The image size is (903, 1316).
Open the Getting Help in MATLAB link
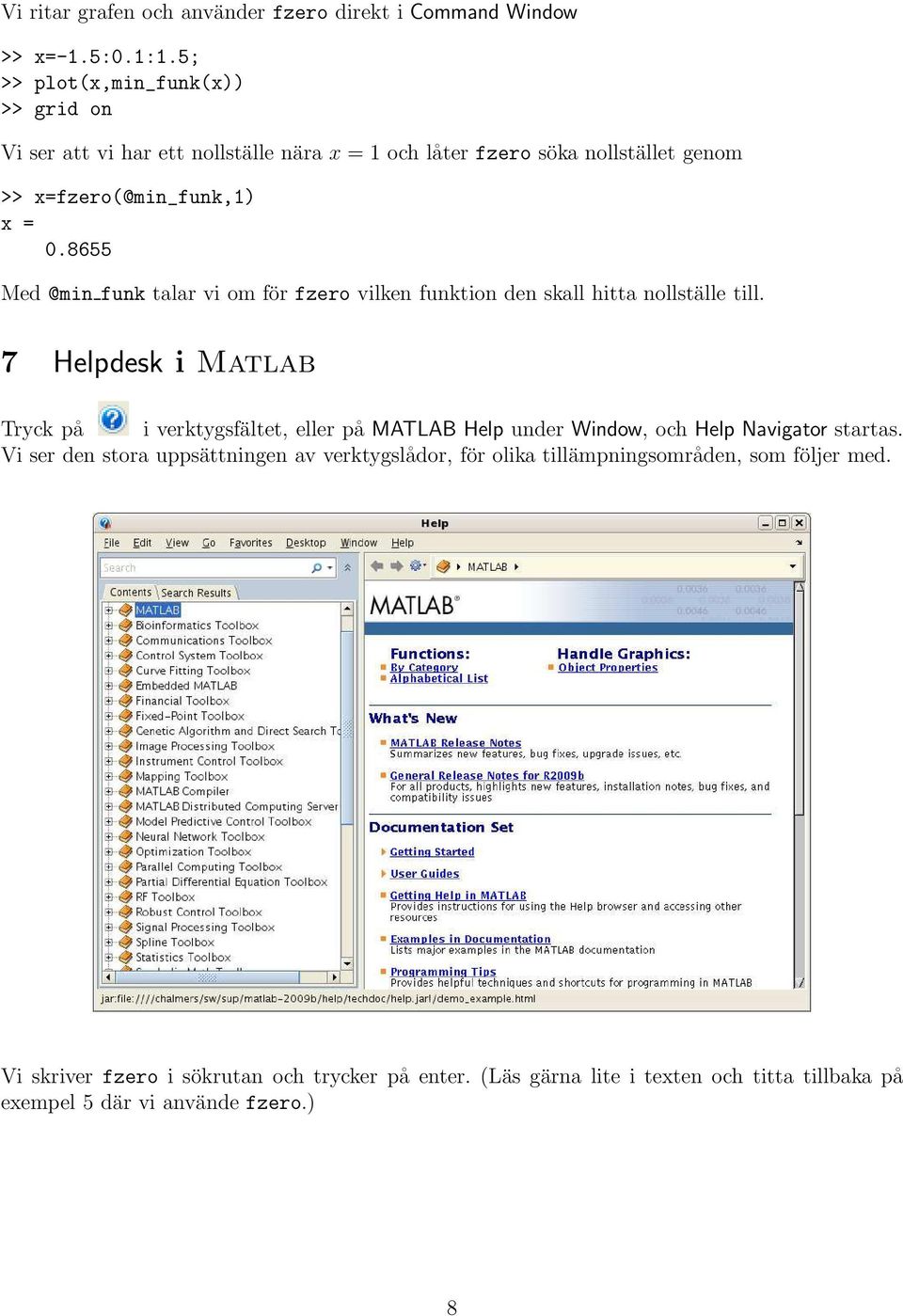[458, 896]
